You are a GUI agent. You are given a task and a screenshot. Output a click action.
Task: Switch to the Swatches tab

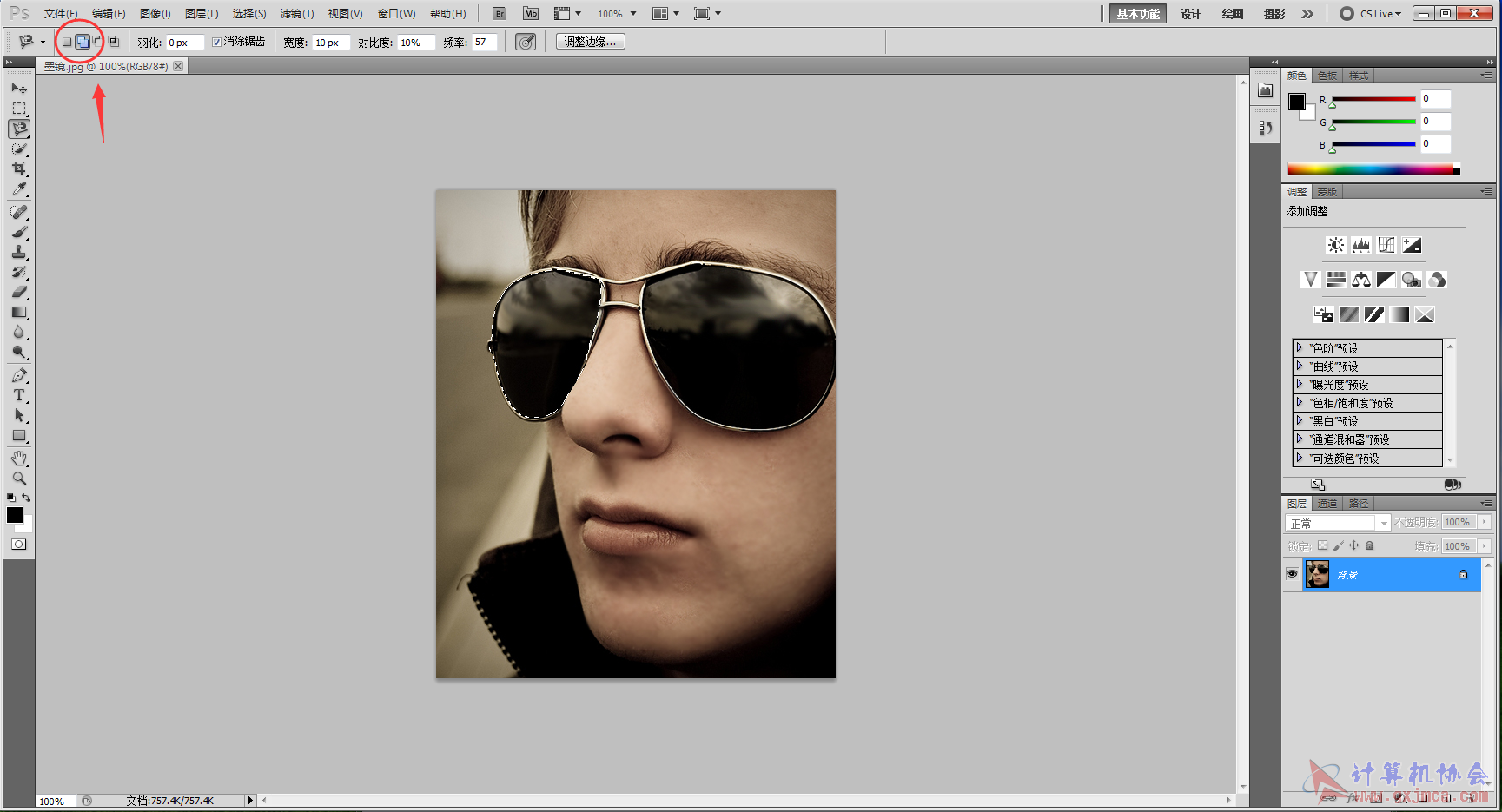1327,76
